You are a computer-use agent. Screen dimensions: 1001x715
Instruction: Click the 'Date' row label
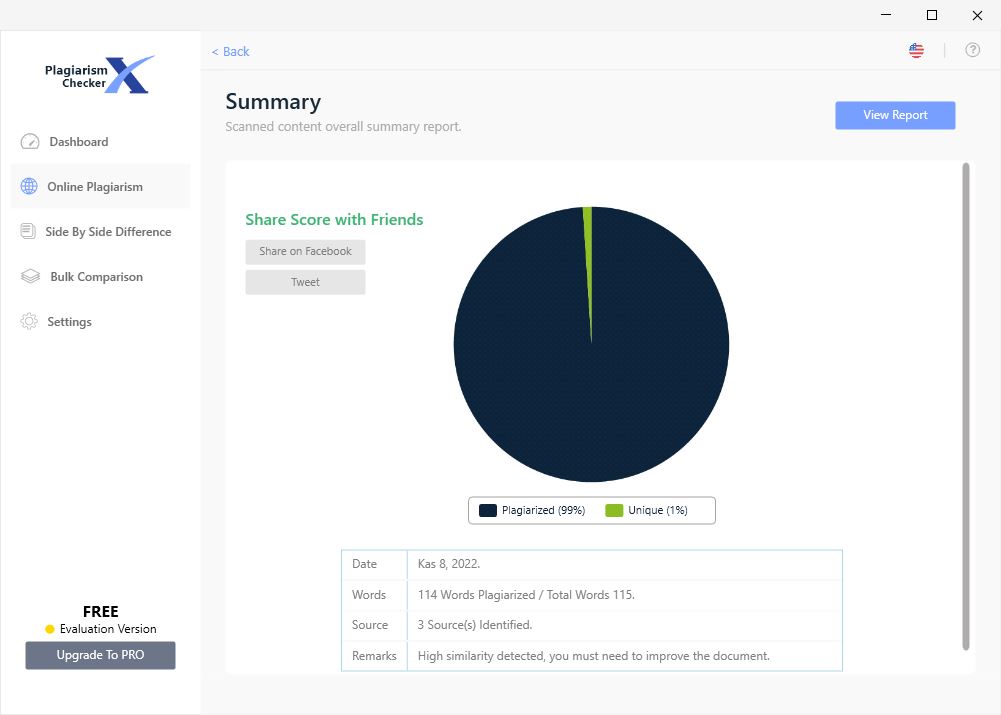tap(365, 564)
